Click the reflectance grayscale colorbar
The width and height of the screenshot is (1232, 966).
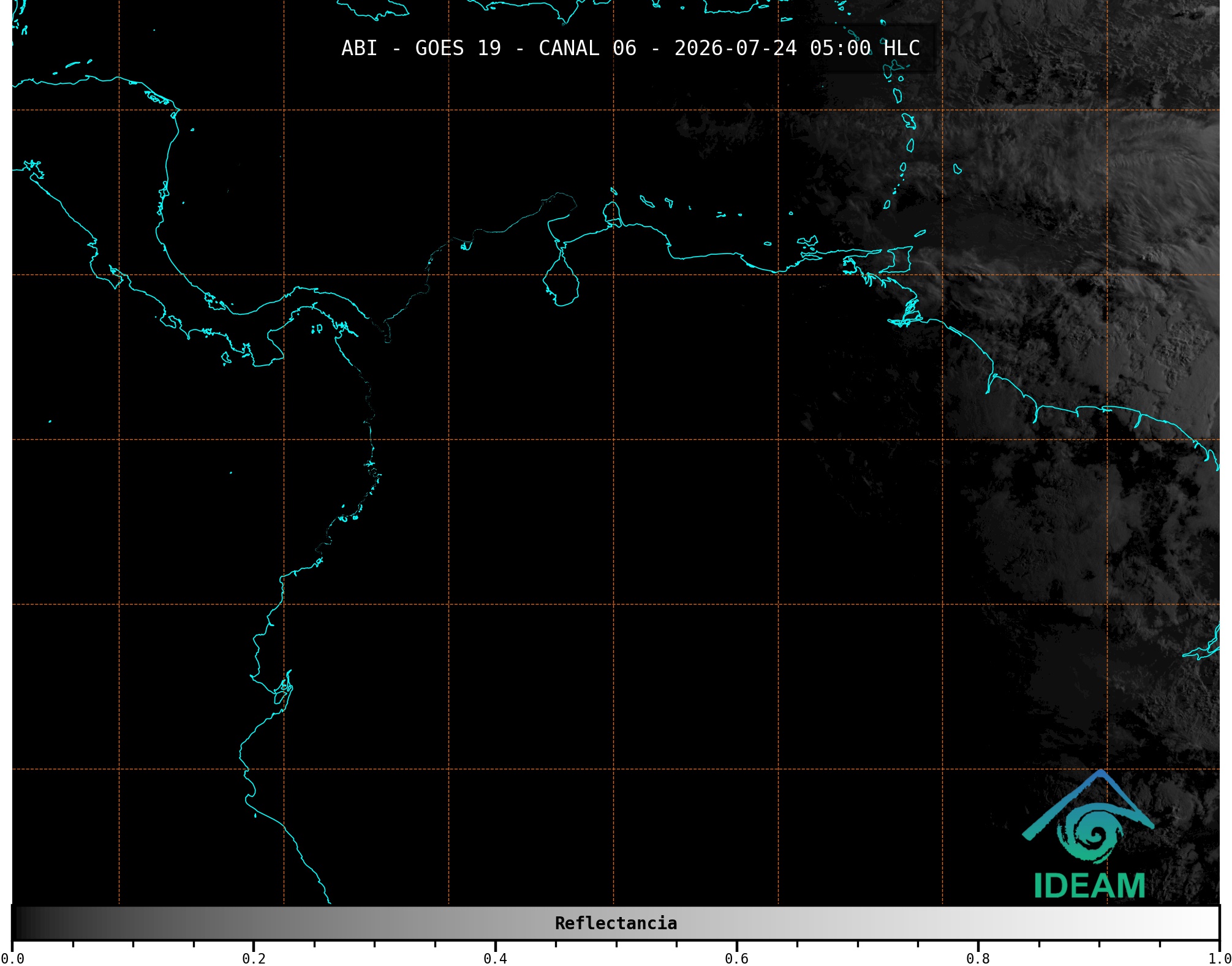pos(616,923)
